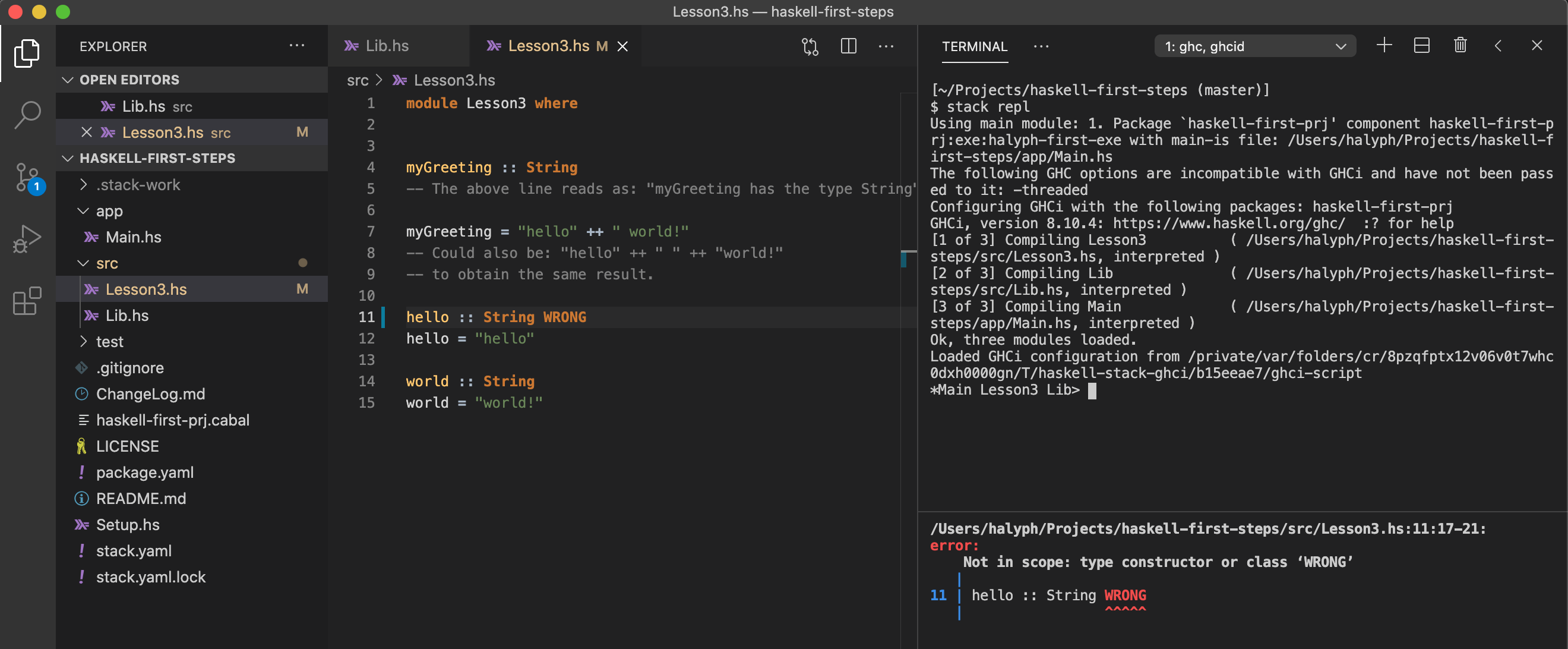Image resolution: width=1568 pixels, height=649 pixels.
Task: Open stack.yaml file
Action: (192, 551)
